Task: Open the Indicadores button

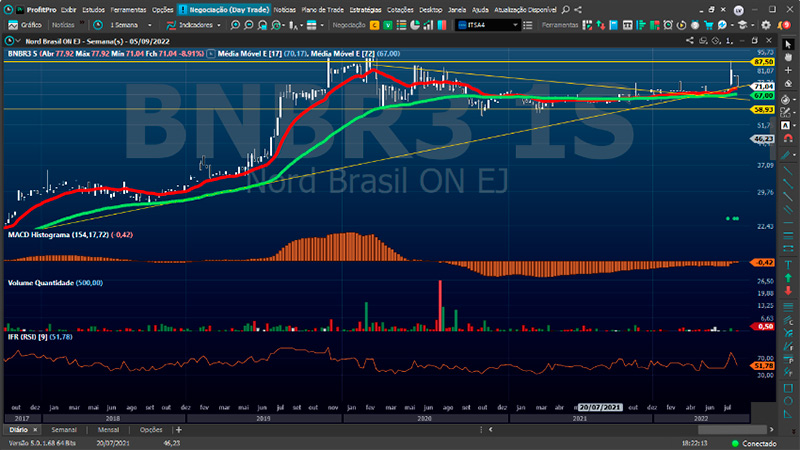Action: point(190,25)
